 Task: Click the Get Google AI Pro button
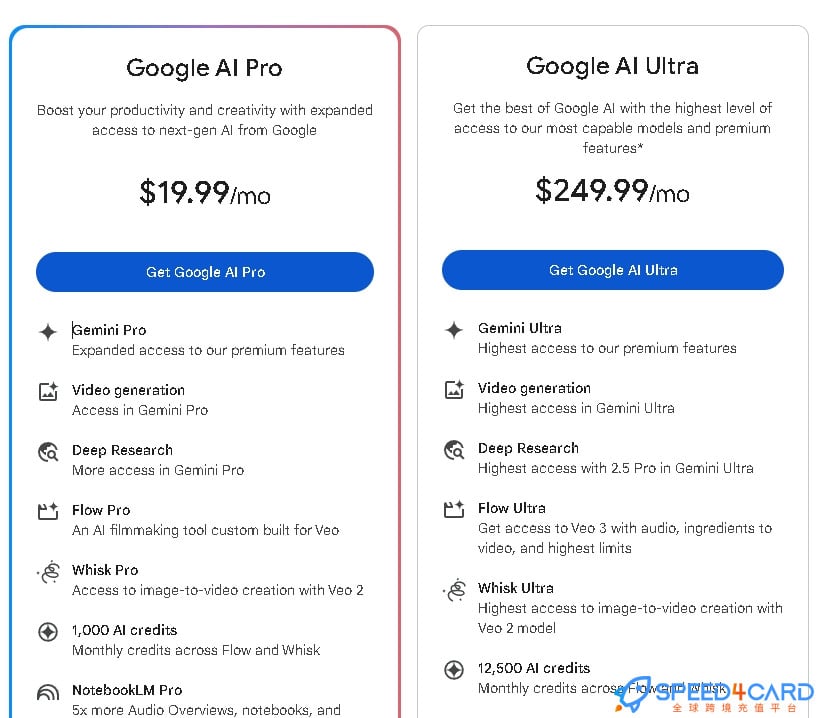pyautogui.click(x=205, y=272)
